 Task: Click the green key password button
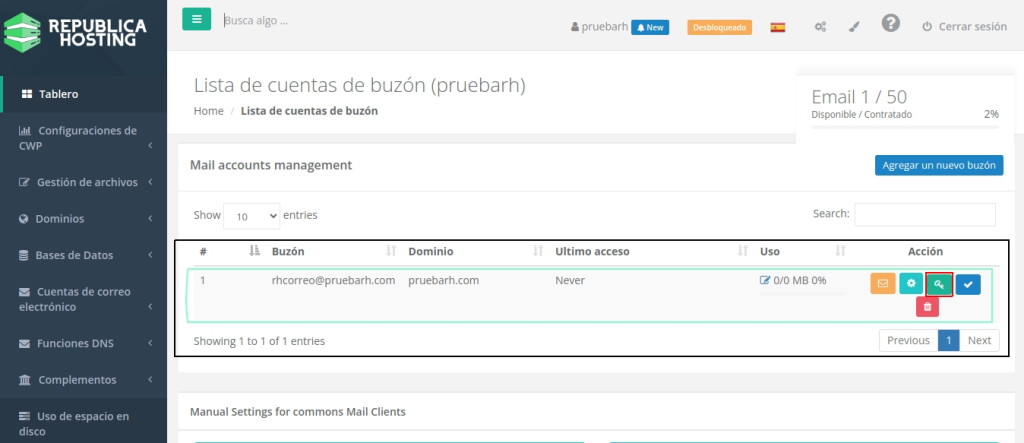(939, 284)
